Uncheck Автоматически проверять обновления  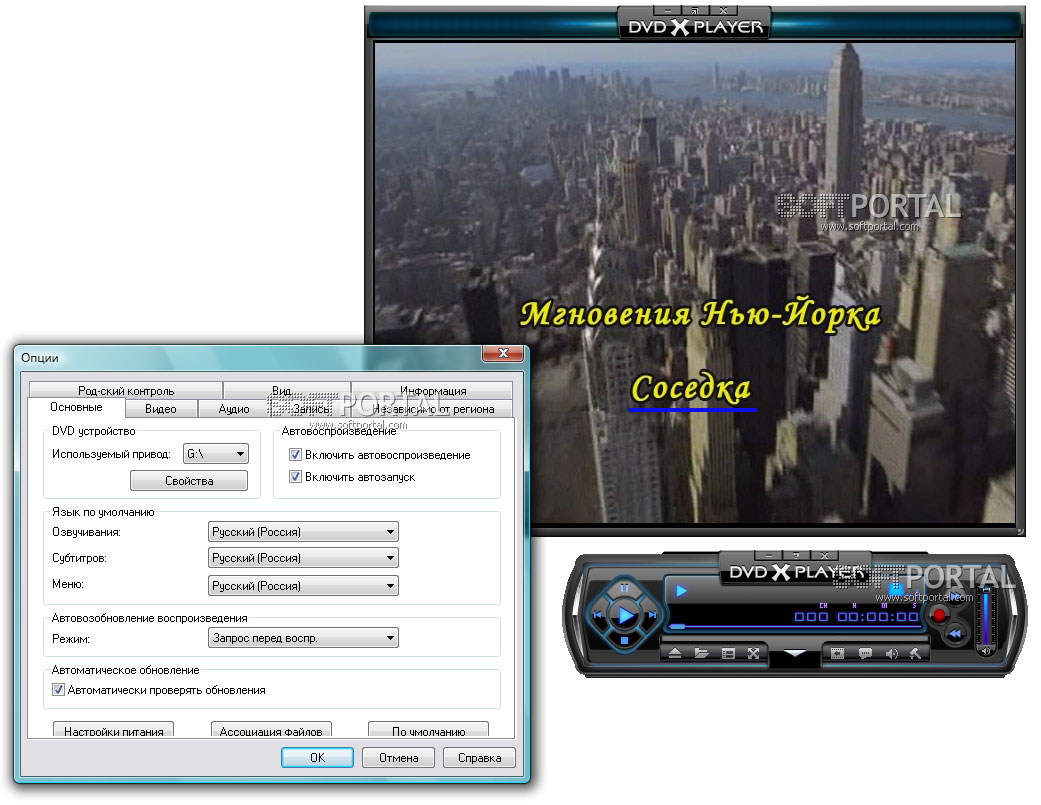point(58,690)
